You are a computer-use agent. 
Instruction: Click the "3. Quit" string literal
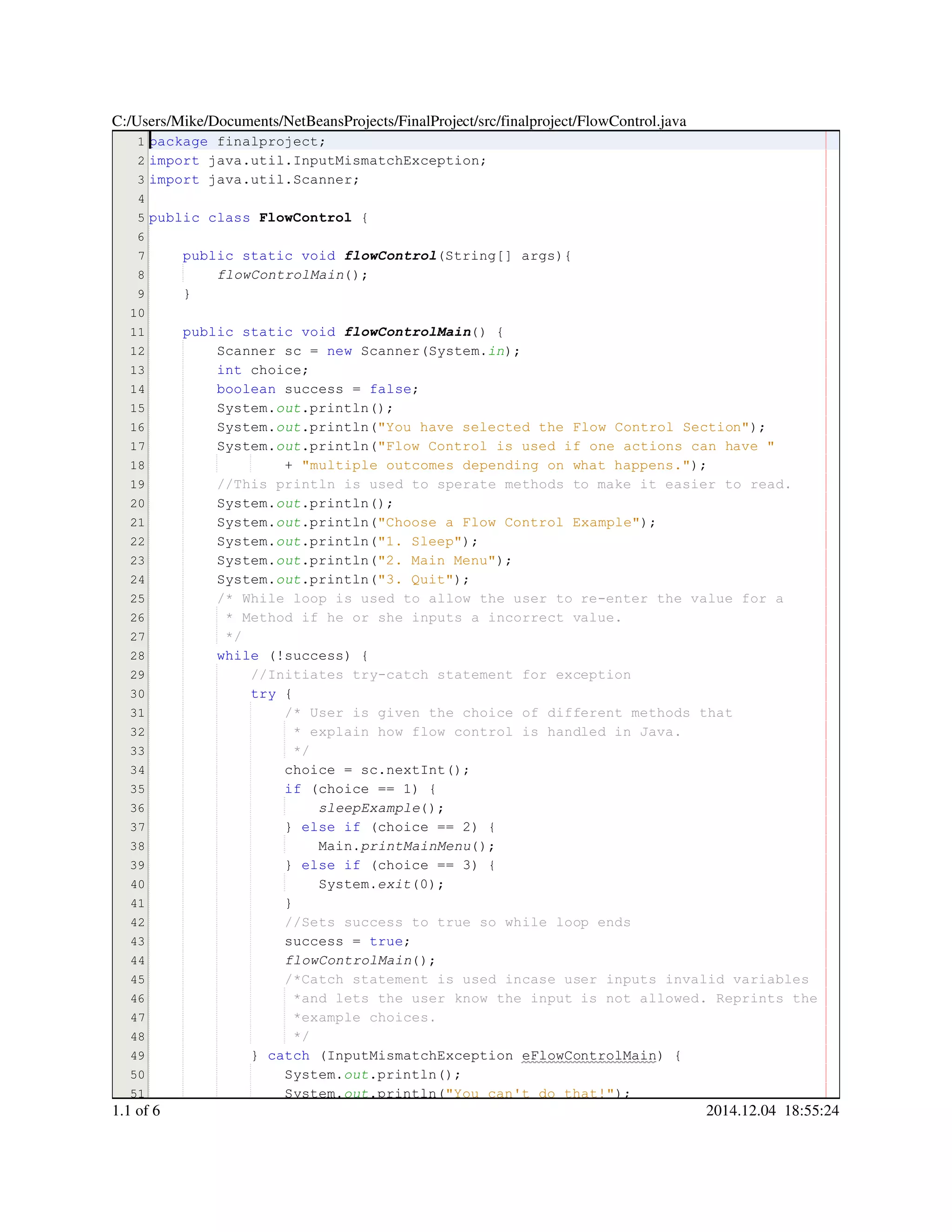tap(416, 580)
